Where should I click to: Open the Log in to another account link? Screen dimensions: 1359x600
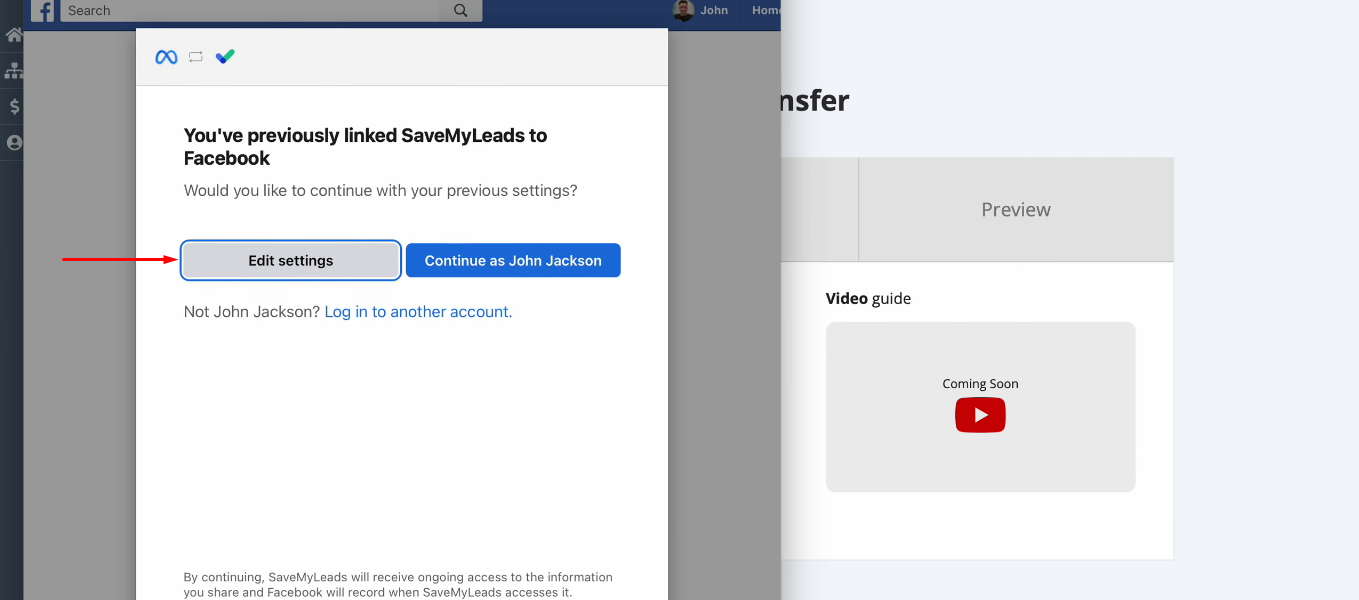[x=418, y=312]
